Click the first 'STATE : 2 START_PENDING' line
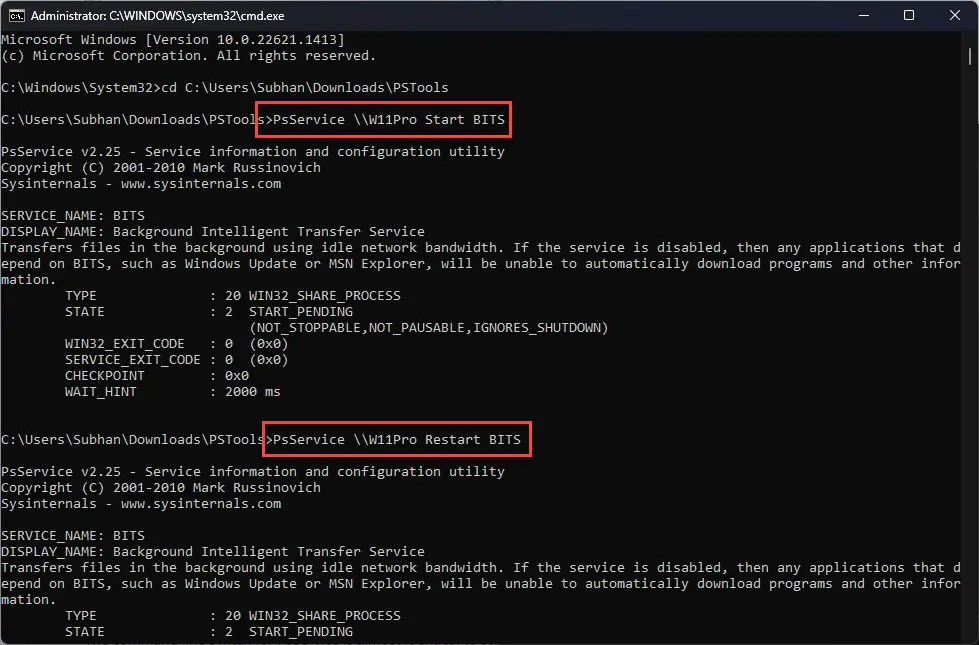Viewport: 979px width, 645px height. [x=209, y=312]
